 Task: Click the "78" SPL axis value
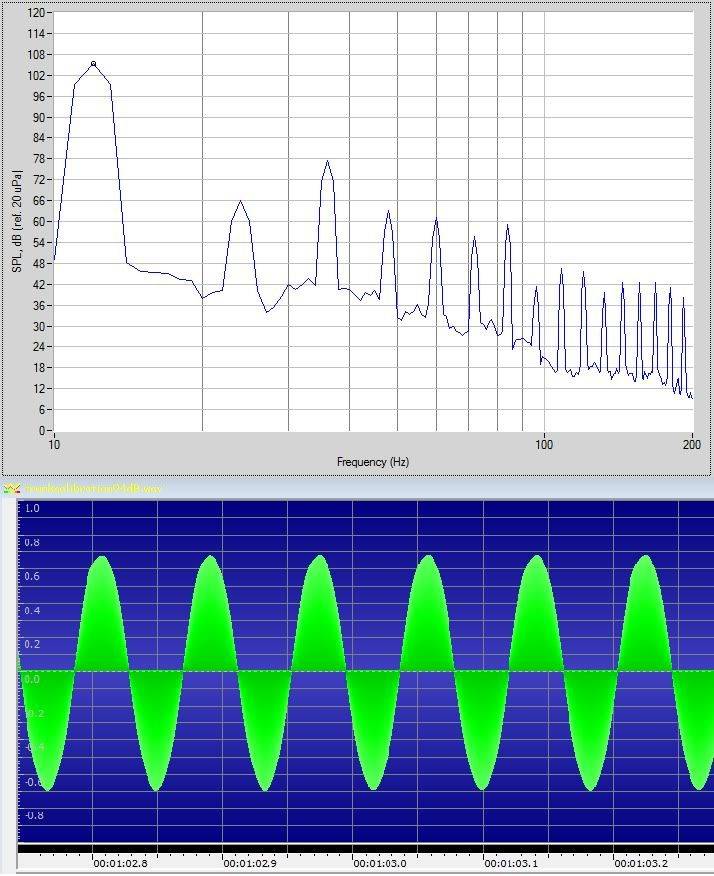pos(39,159)
